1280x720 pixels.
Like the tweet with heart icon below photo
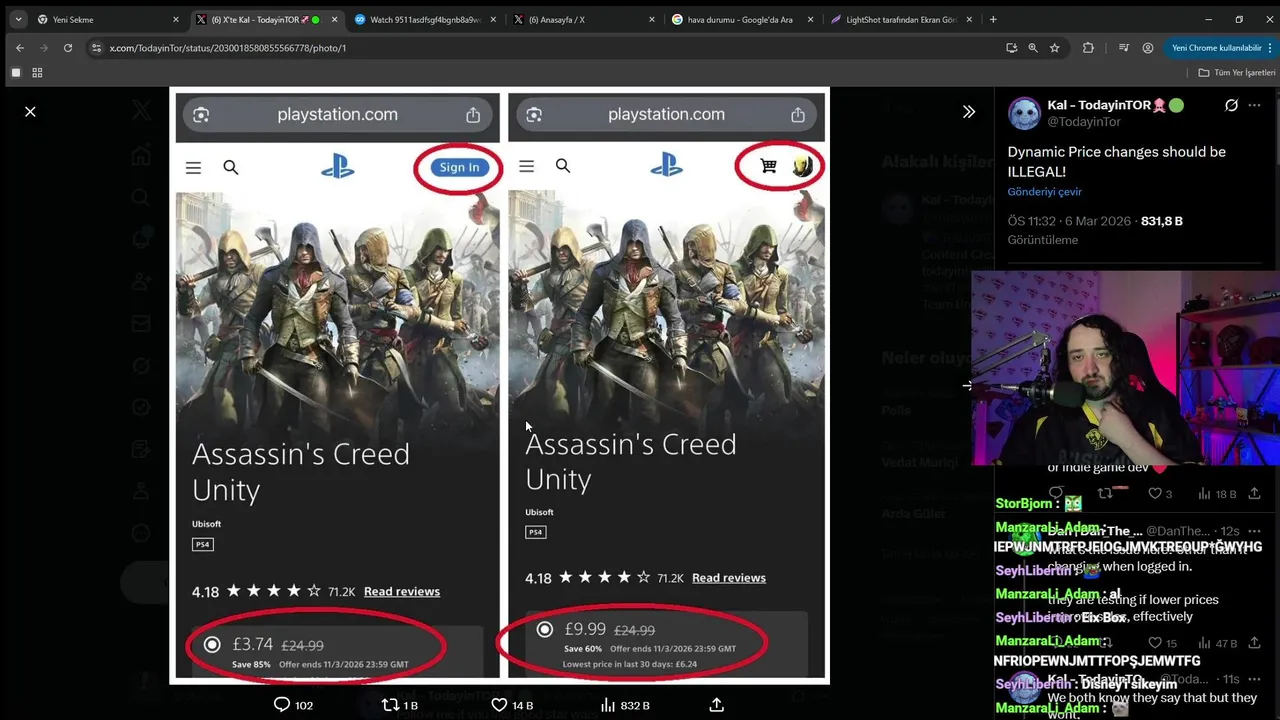pos(499,705)
